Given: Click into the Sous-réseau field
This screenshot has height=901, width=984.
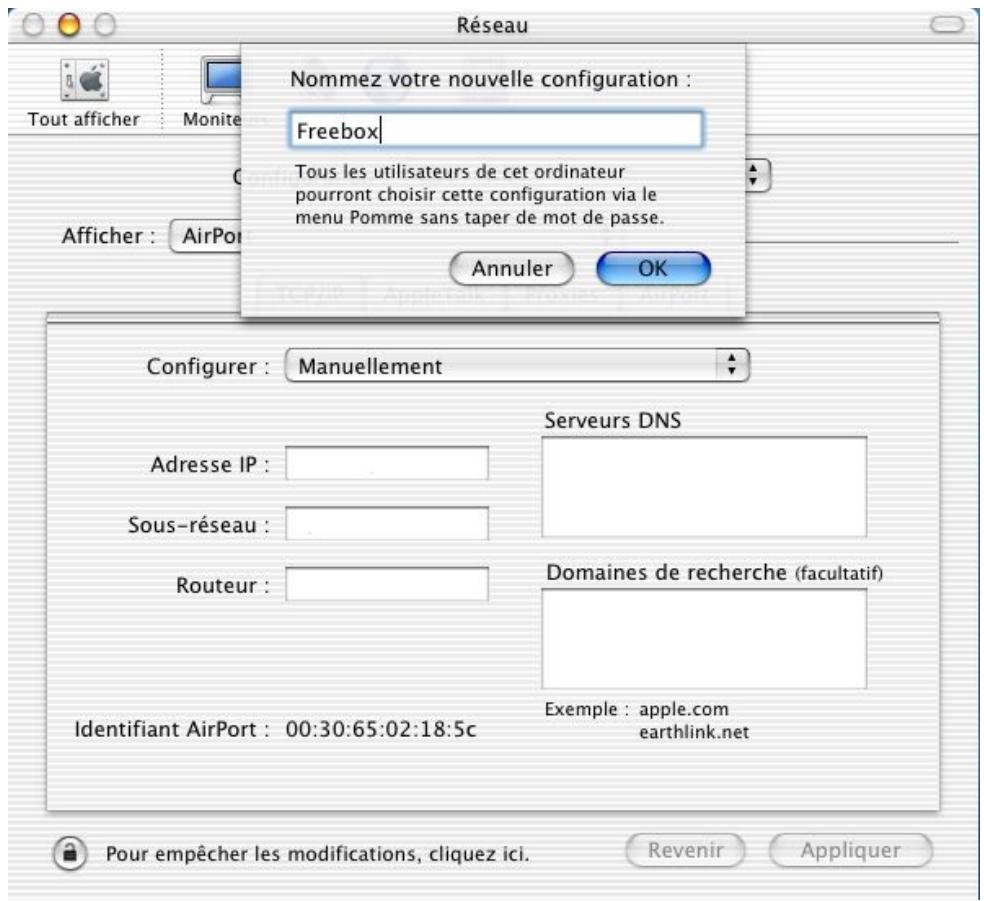Looking at the screenshot, I should click(x=387, y=523).
